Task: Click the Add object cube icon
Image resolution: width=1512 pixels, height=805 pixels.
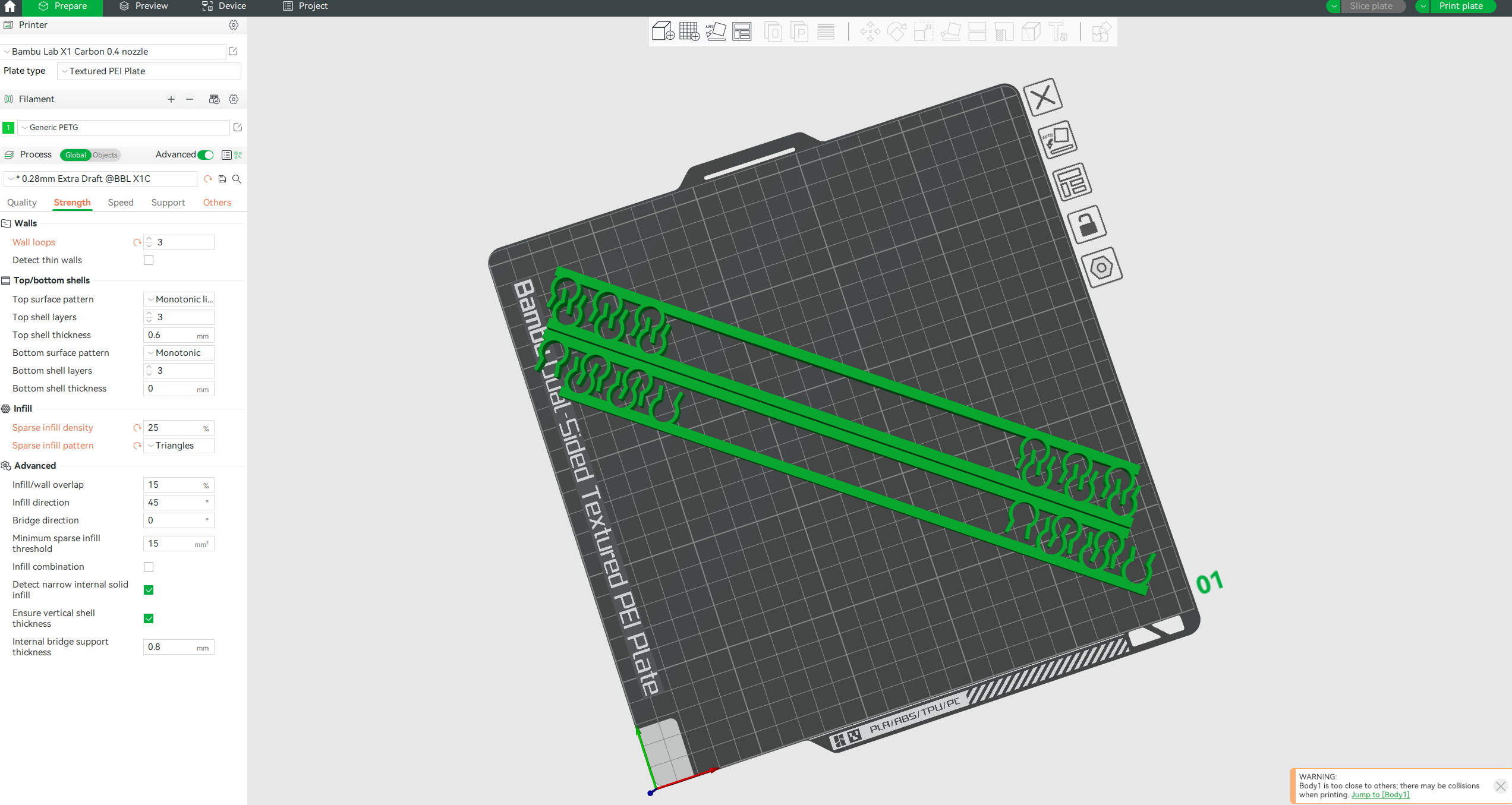Action: pos(663,31)
